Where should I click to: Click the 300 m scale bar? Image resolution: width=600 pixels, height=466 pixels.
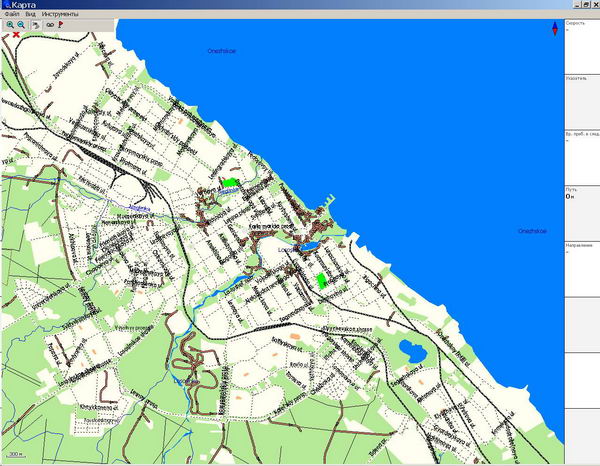click(17, 455)
